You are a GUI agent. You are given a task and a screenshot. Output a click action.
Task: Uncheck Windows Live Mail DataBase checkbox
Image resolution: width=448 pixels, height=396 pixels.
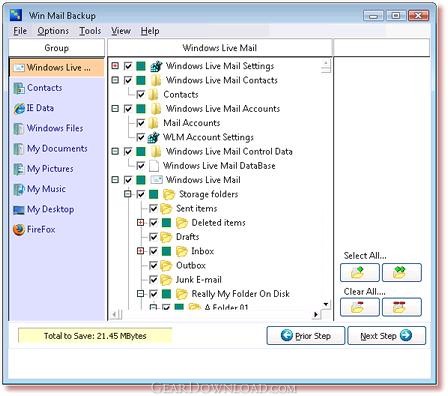click(141, 166)
